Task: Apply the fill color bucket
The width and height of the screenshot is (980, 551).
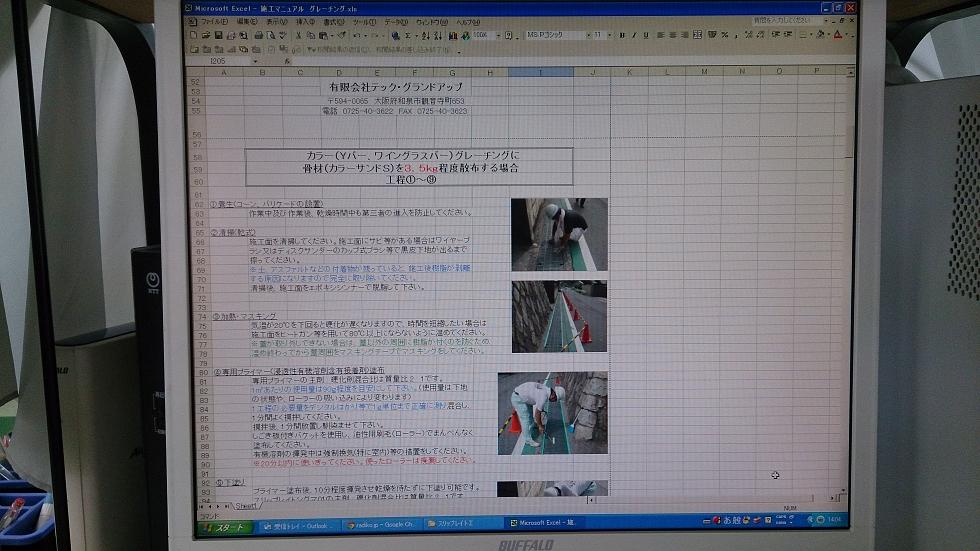Action: 821,35
